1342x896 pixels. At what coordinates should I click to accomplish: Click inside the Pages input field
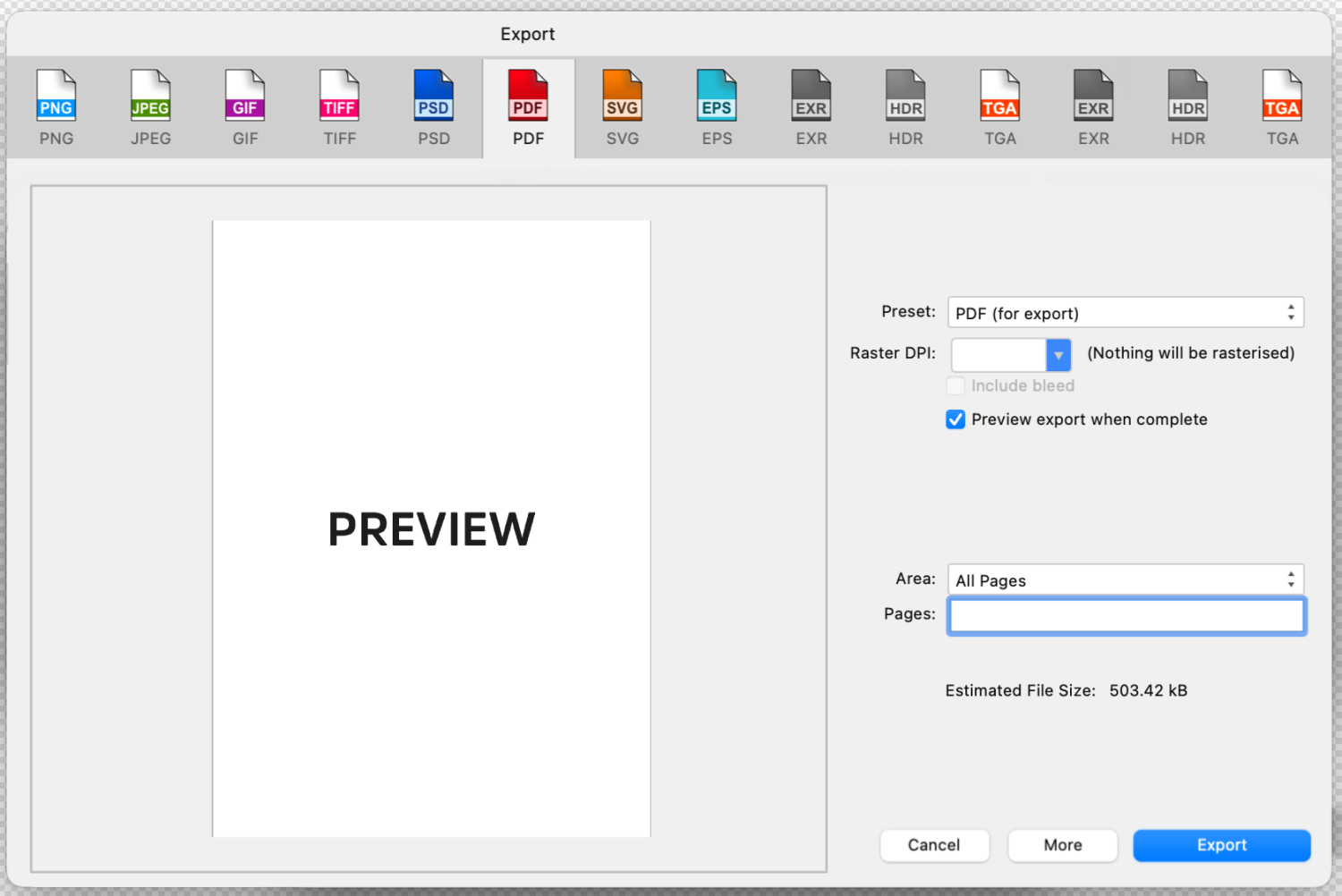pyautogui.click(x=1125, y=615)
